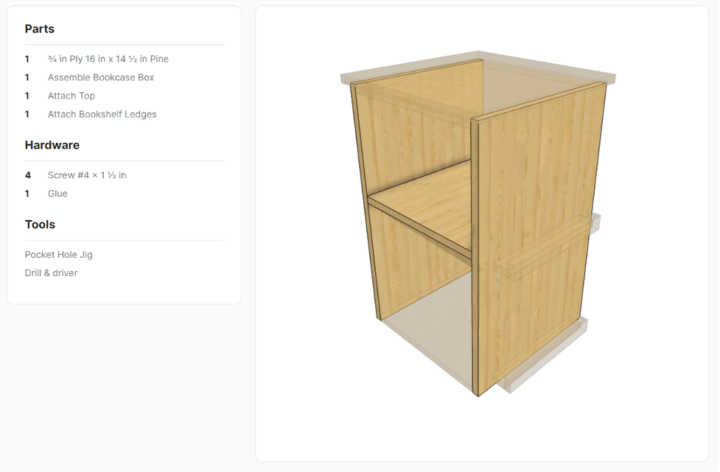
Task: Open the Attach Top part entry
Action: point(71,96)
